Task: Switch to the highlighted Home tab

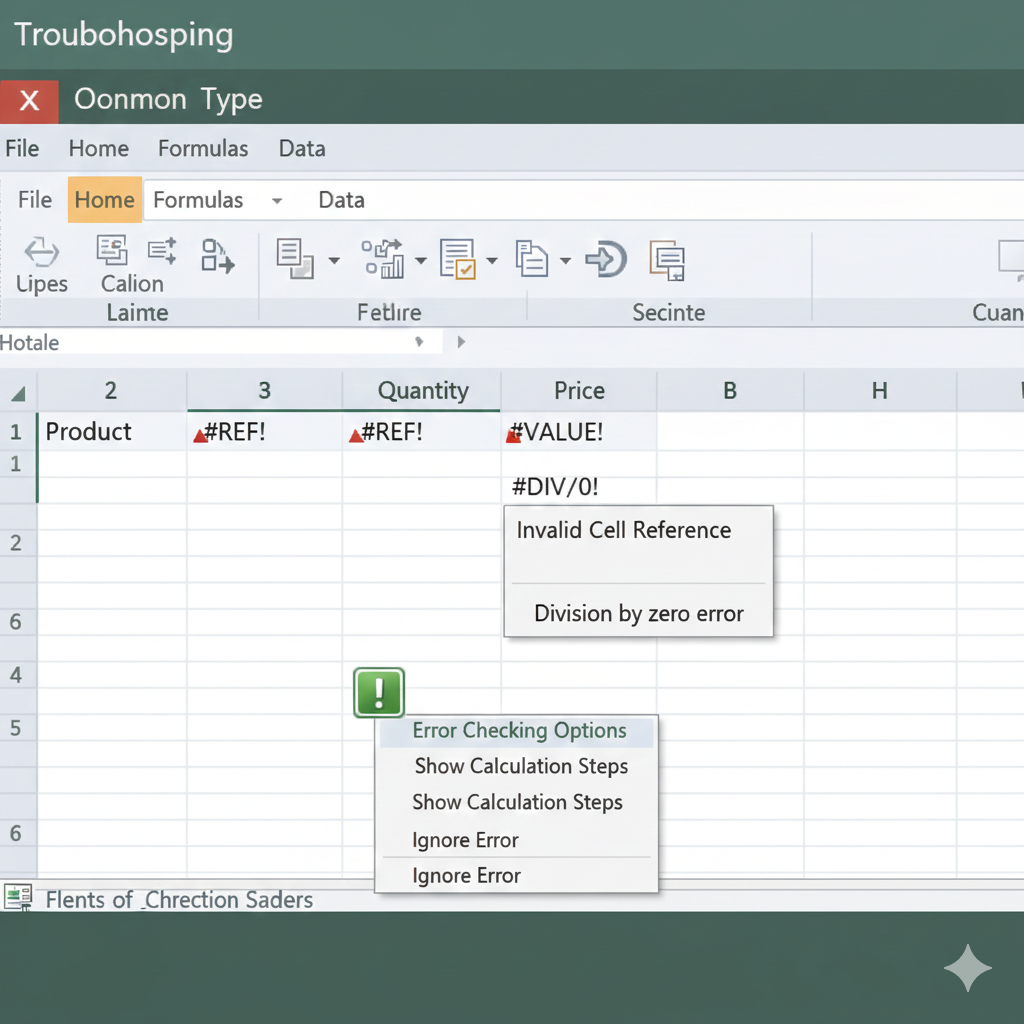Action: pyautogui.click(x=104, y=200)
